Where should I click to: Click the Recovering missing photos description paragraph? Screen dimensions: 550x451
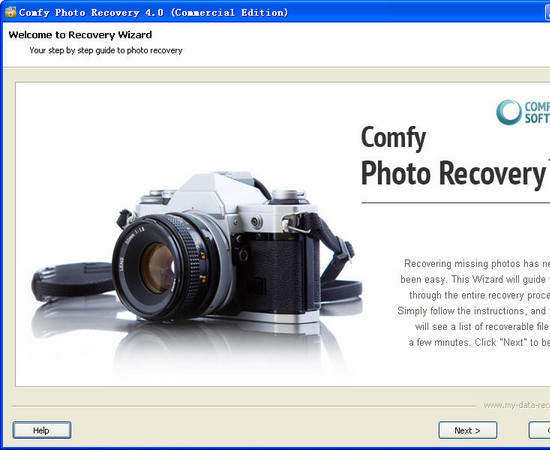(474, 303)
